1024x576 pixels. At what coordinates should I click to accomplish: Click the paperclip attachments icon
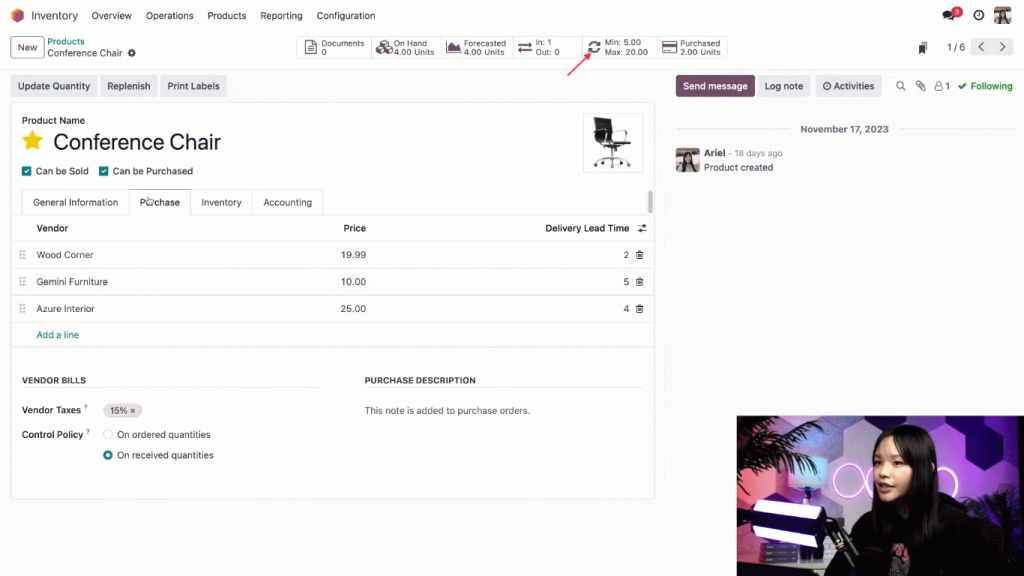pos(921,86)
